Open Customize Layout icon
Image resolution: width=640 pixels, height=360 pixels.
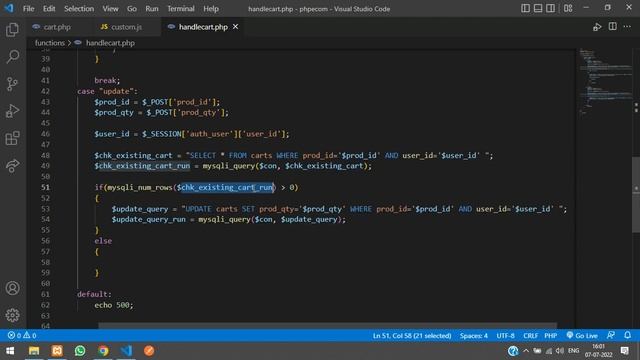pos(568,8)
